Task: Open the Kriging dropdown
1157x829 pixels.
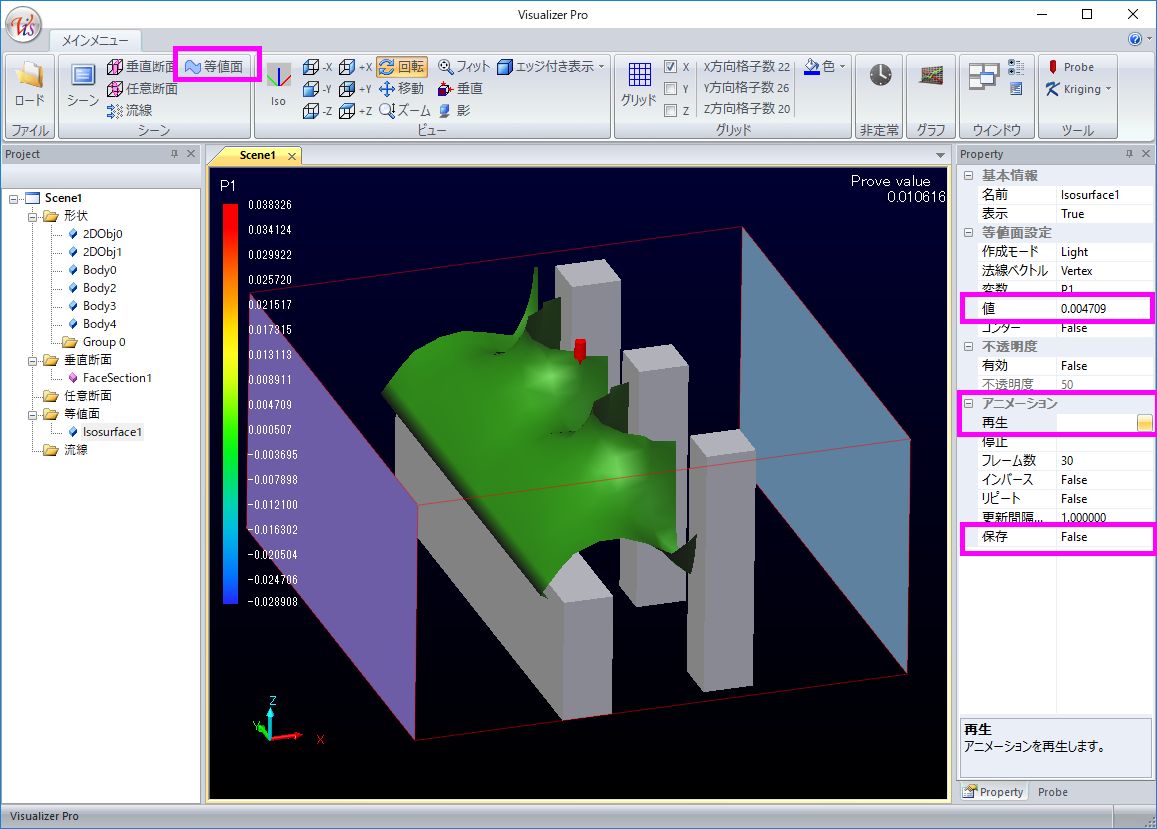Action: 1109,89
